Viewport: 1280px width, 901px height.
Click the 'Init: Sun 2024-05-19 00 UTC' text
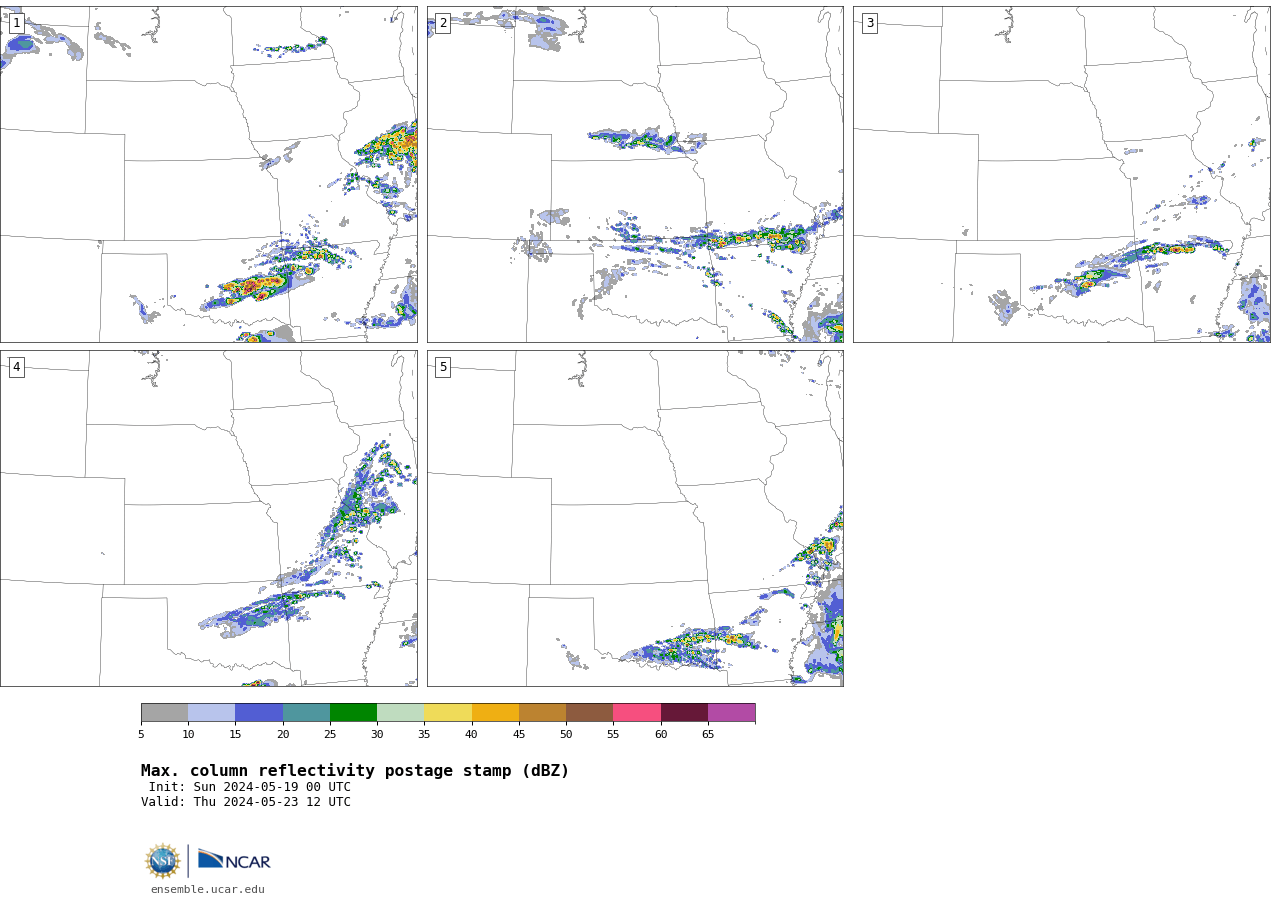pyautogui.click(x=250, y=787)
